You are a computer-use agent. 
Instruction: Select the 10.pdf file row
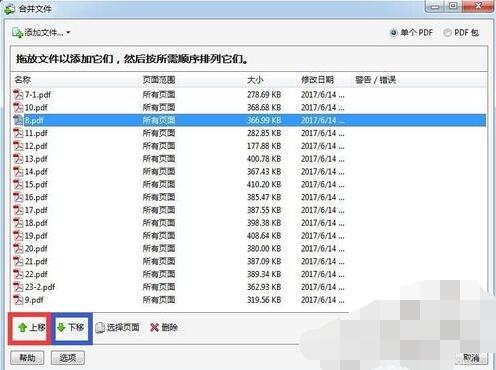pos(249,107)
